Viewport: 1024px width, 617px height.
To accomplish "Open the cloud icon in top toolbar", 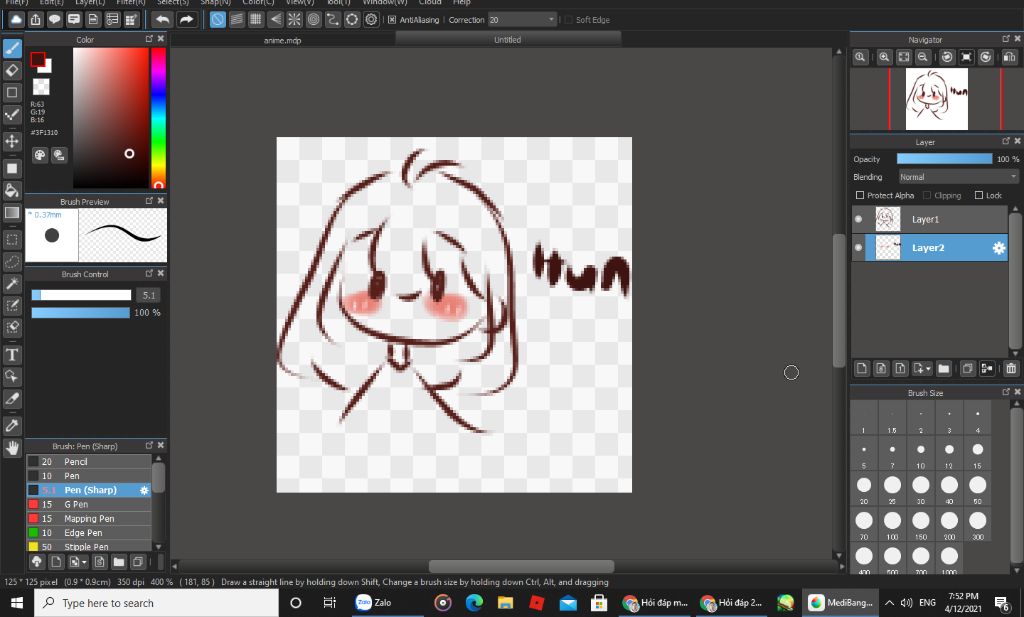I will tap(16, 20).
